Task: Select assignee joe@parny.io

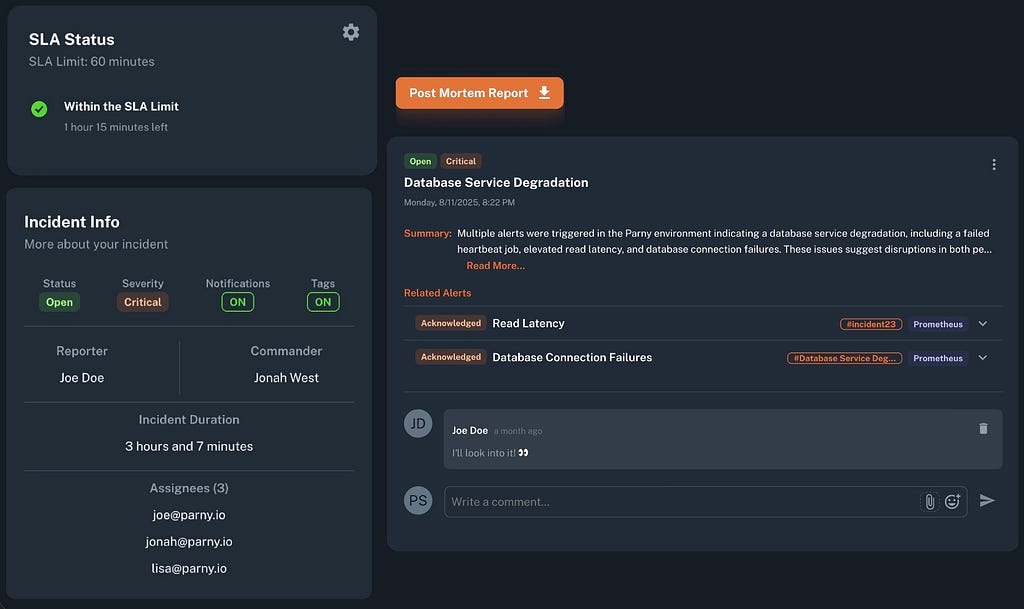Action: pyautogui.click(x=189, y=515)
